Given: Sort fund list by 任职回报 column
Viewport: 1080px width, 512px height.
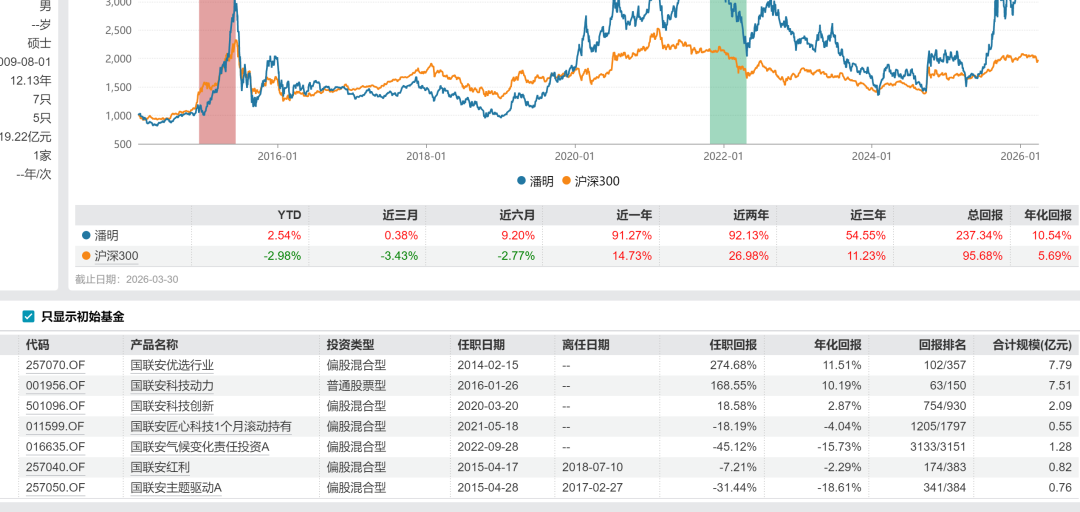Looking at the screenshot, I should [x=733, y=344].
